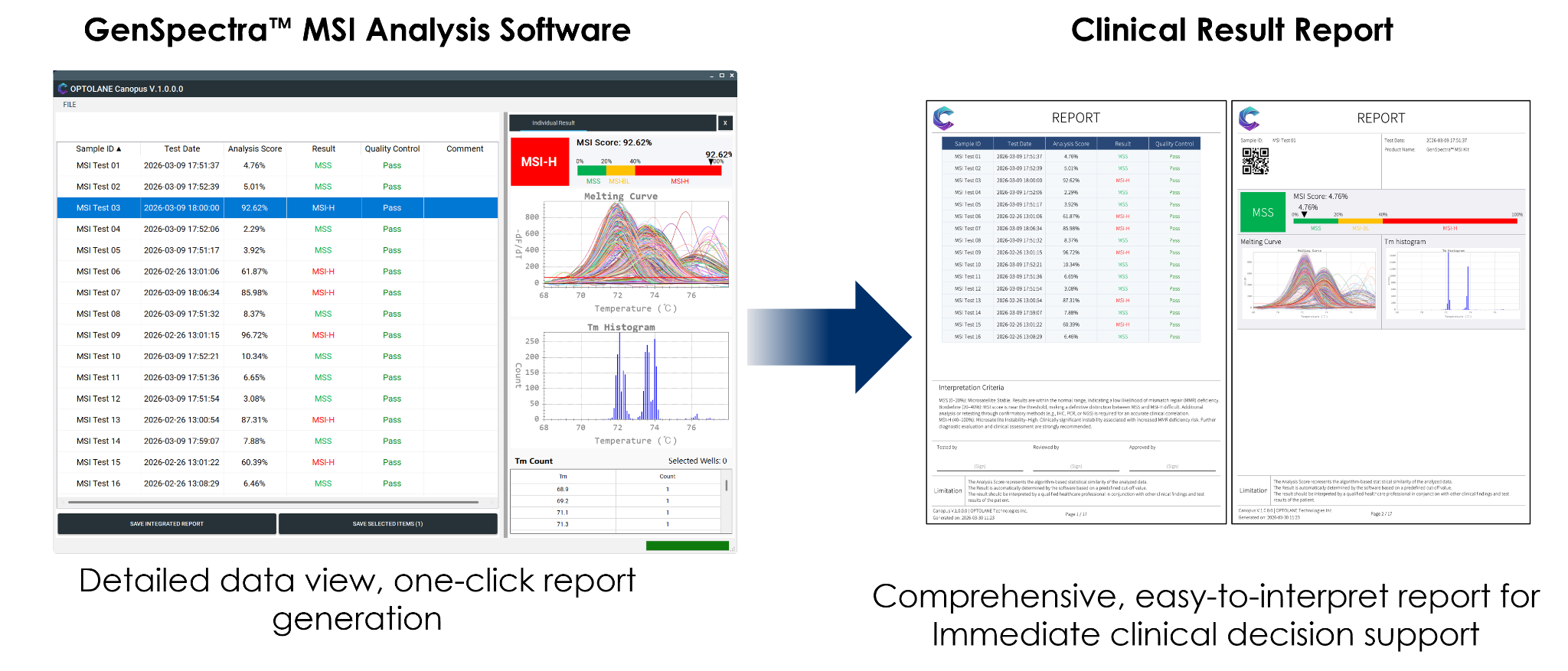Screen dimensions: 1568x671
Task: Click the 61.87% analysis score cell
Action: [254, 272]
